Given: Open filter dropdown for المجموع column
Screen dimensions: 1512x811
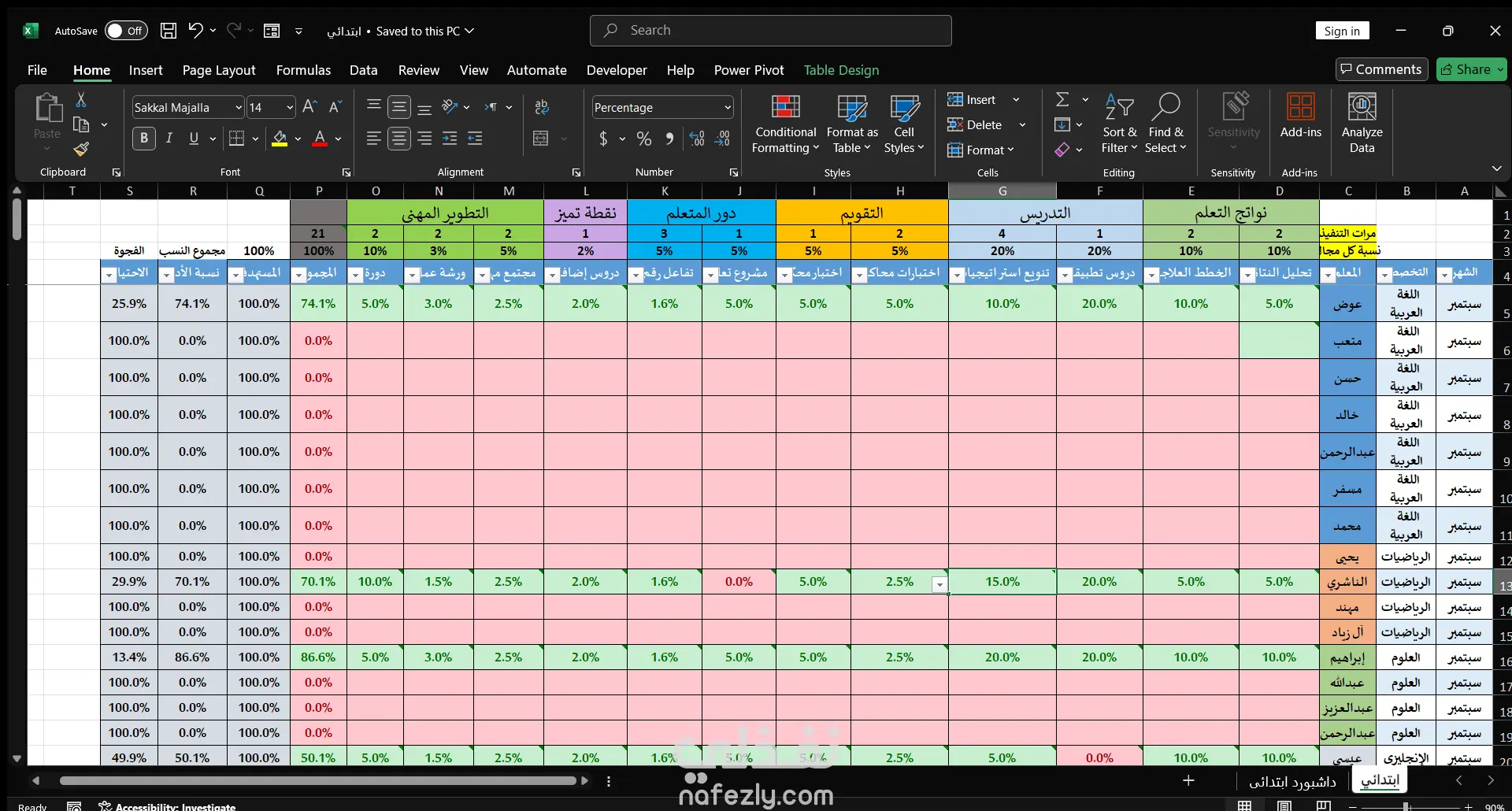Looking at the screenshot, I should [298, 275].
